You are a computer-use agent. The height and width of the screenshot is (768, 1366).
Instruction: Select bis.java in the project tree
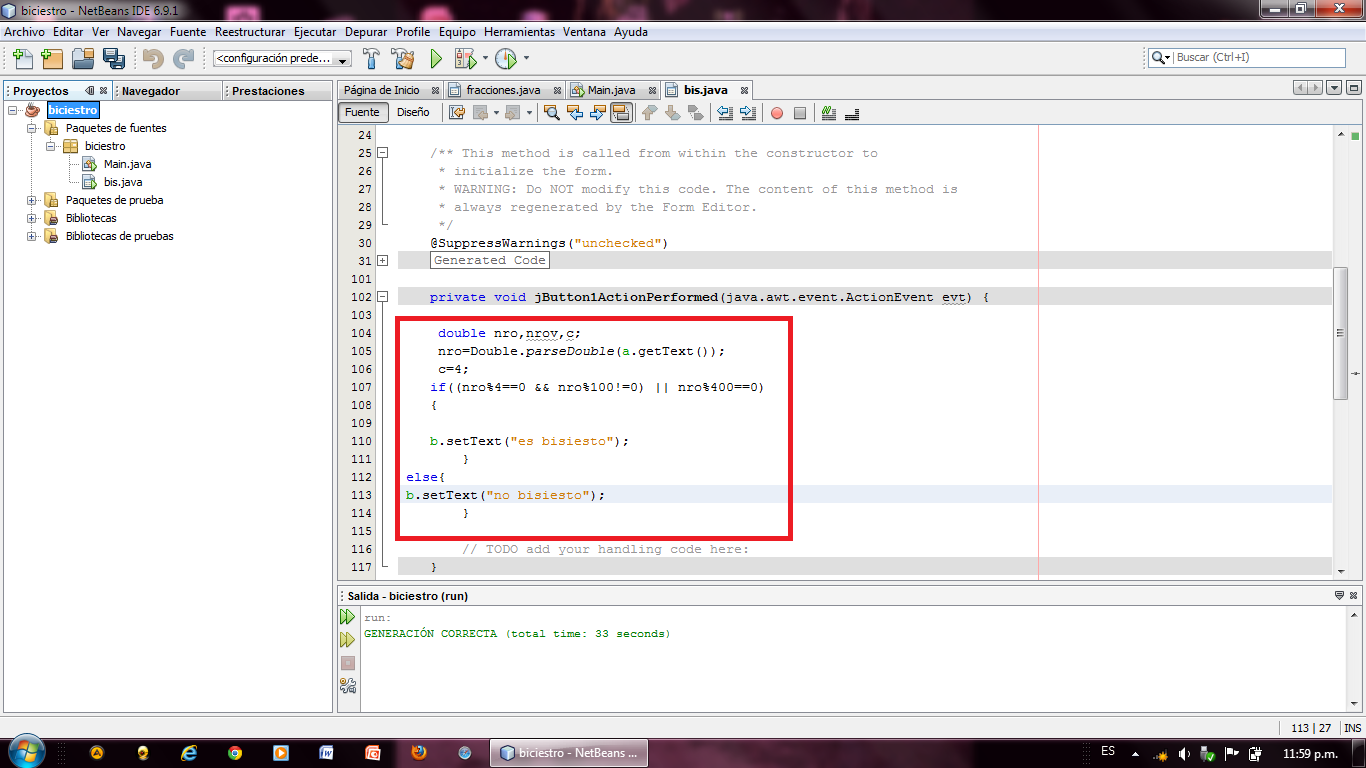[124, 182]
